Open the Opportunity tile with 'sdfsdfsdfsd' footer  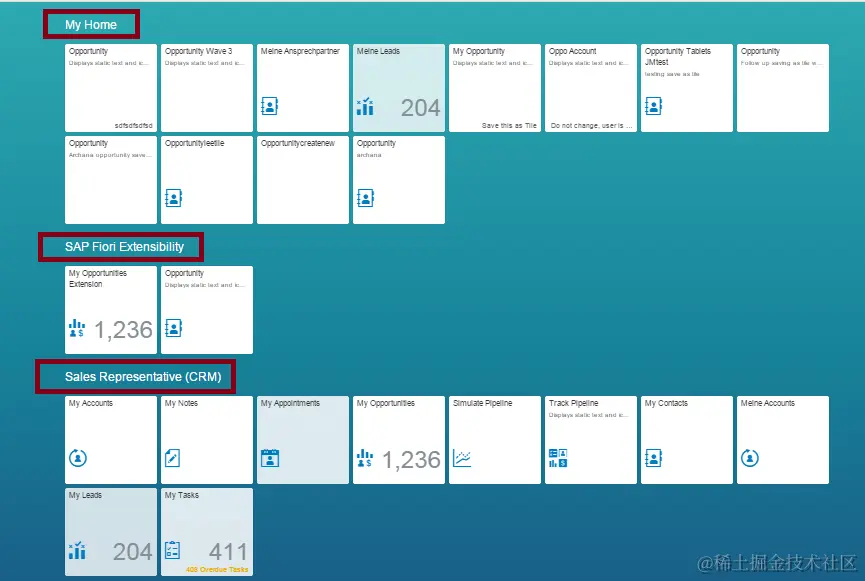(111, 88)
